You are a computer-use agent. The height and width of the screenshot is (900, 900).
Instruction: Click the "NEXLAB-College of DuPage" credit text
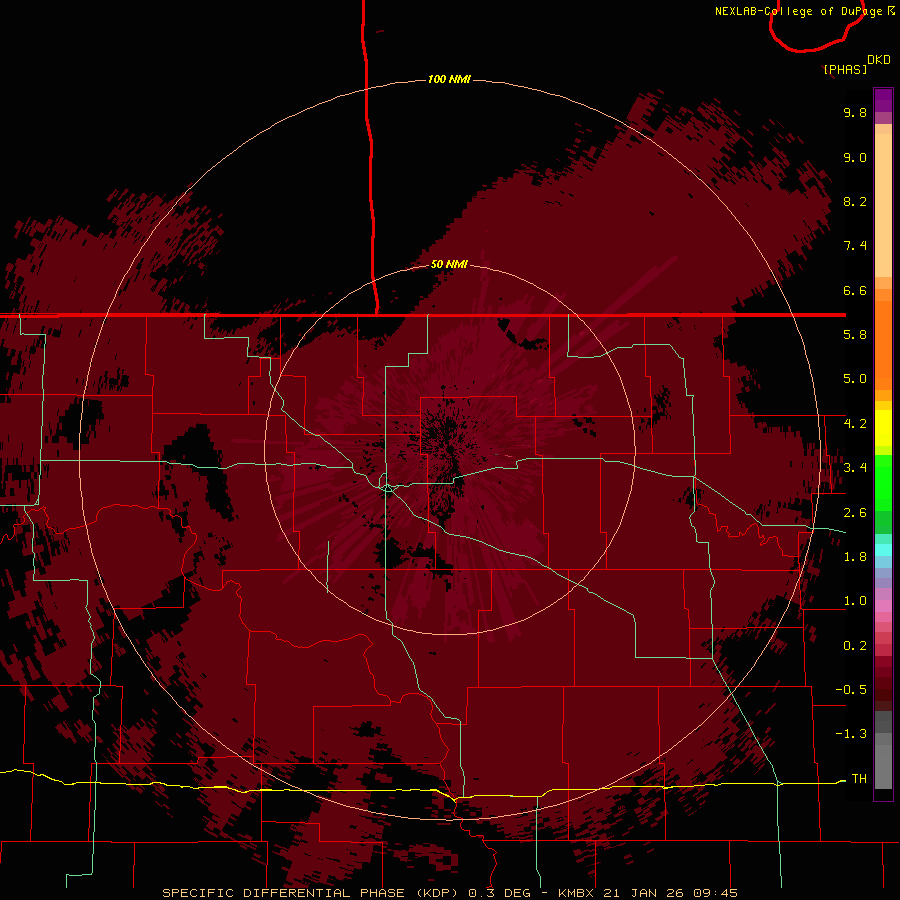point(798,11)
